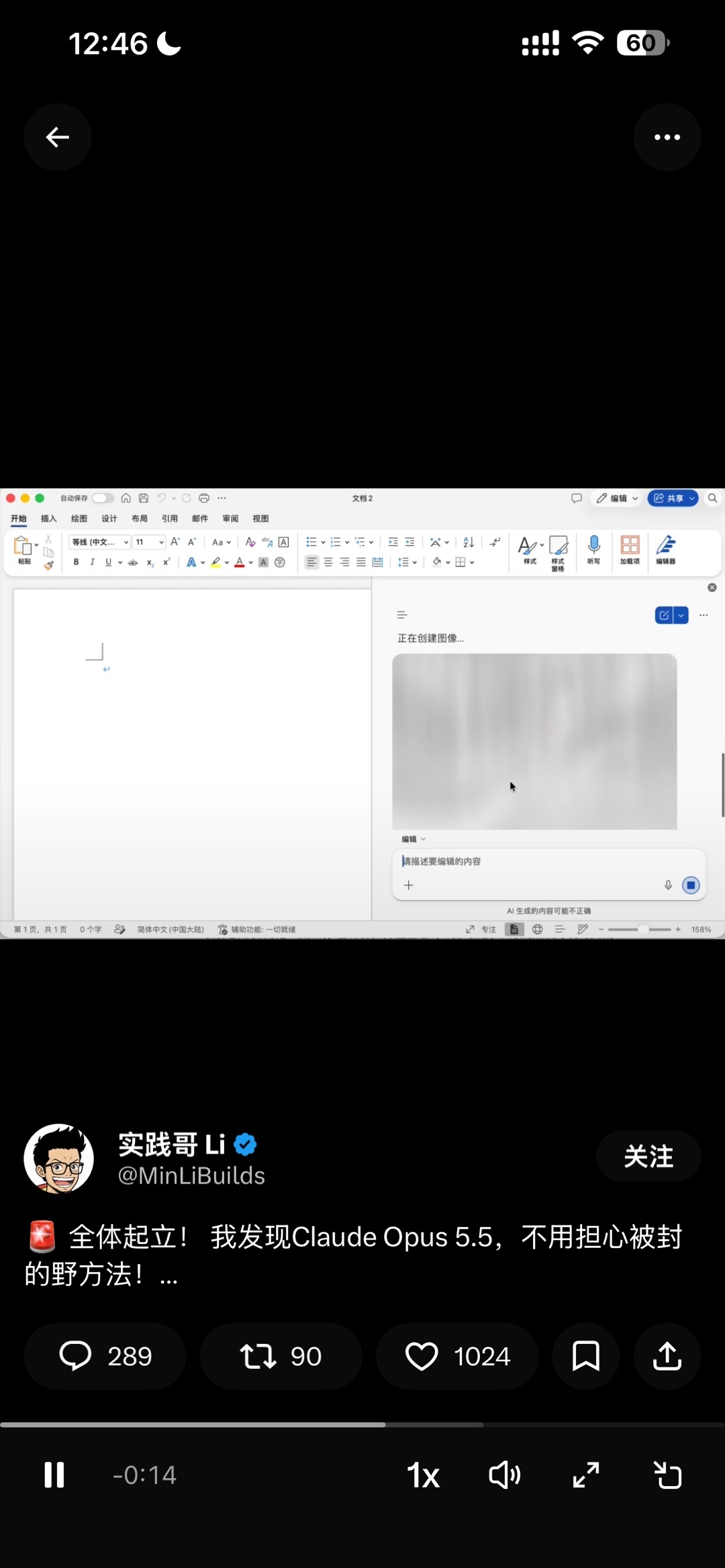Tap the share icon beside bookmark
725x1568 pixels.
667,1356
